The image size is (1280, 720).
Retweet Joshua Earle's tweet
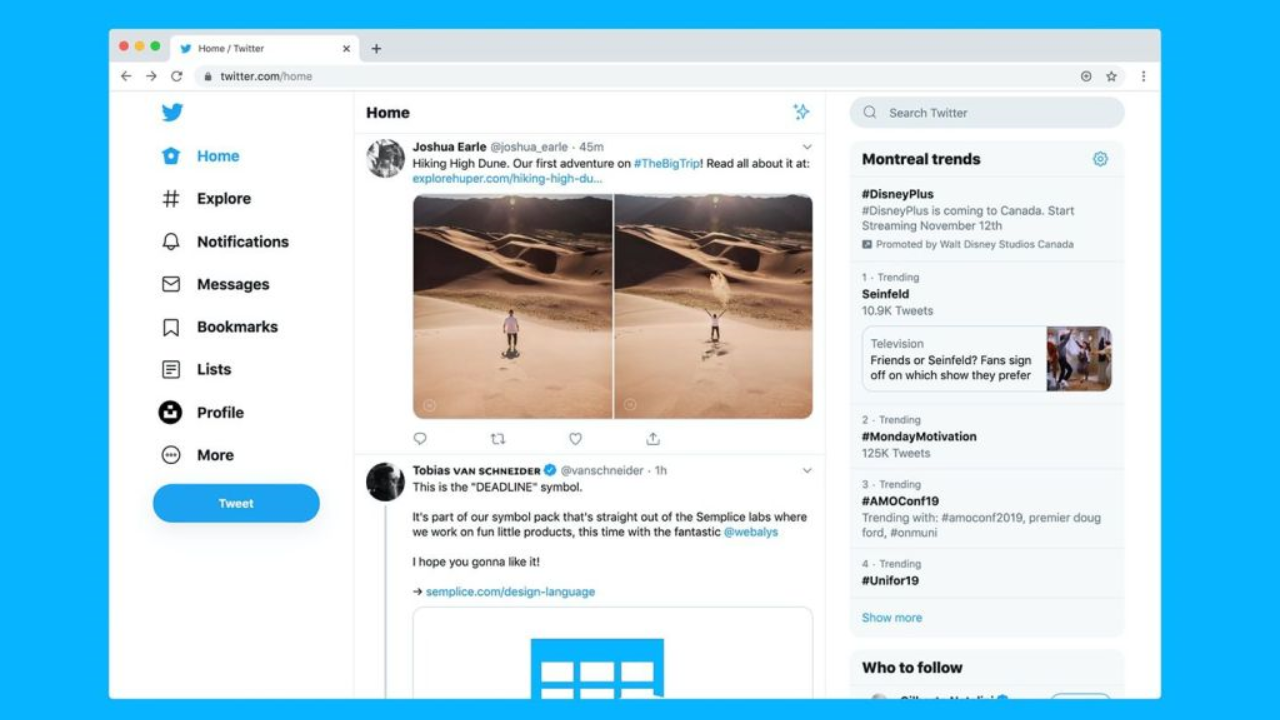tap(498, 439)
